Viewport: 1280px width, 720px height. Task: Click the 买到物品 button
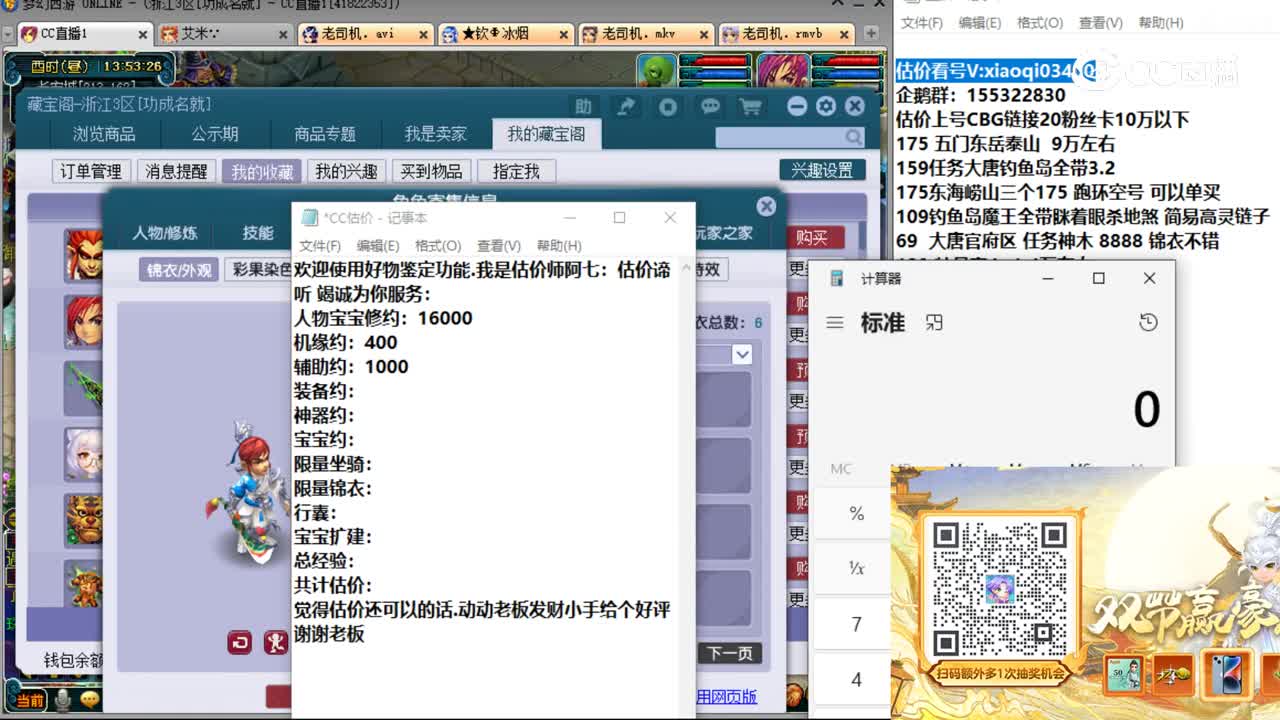tap(432, 171)
